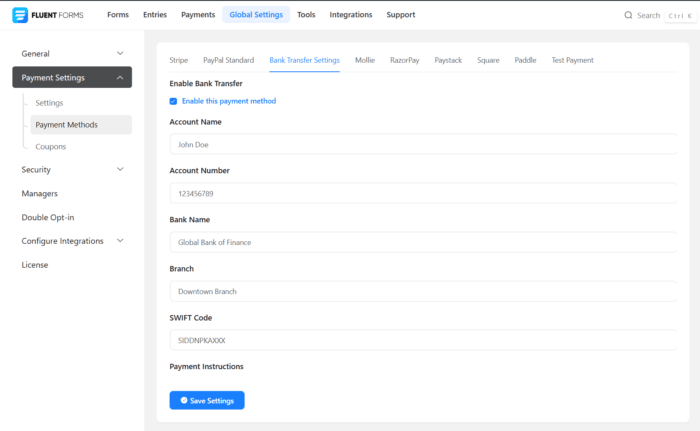
Task: Select the Mollie payment tab
Action: point(365,60)
